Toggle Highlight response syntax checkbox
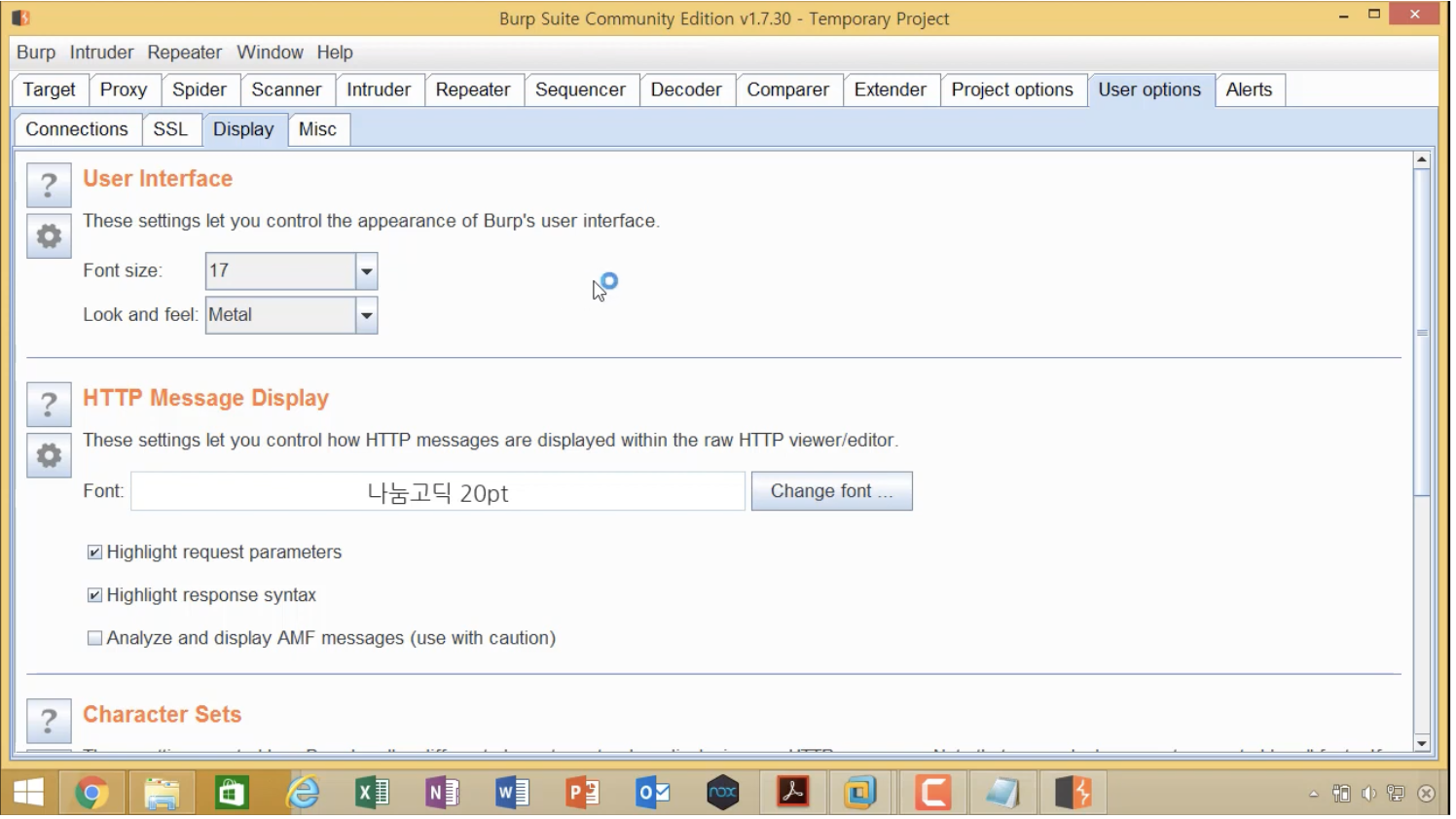1456x819 pixels. (94, 595)
